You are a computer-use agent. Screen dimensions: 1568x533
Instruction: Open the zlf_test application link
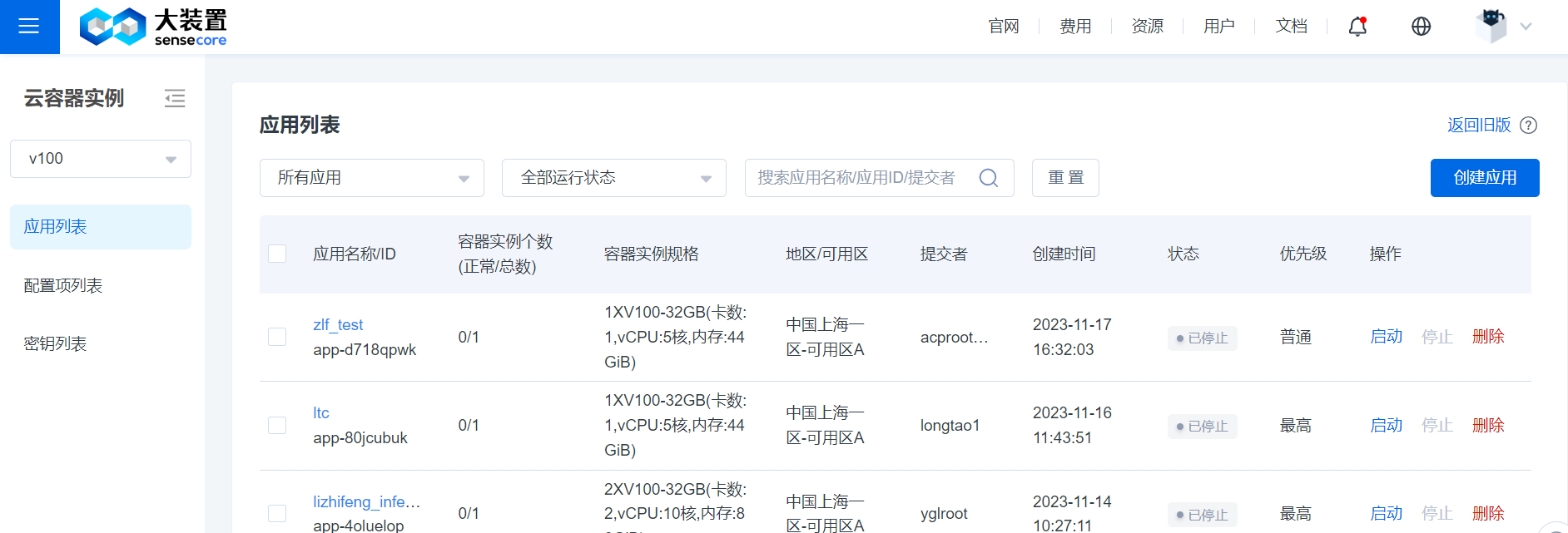click(338, 325)
